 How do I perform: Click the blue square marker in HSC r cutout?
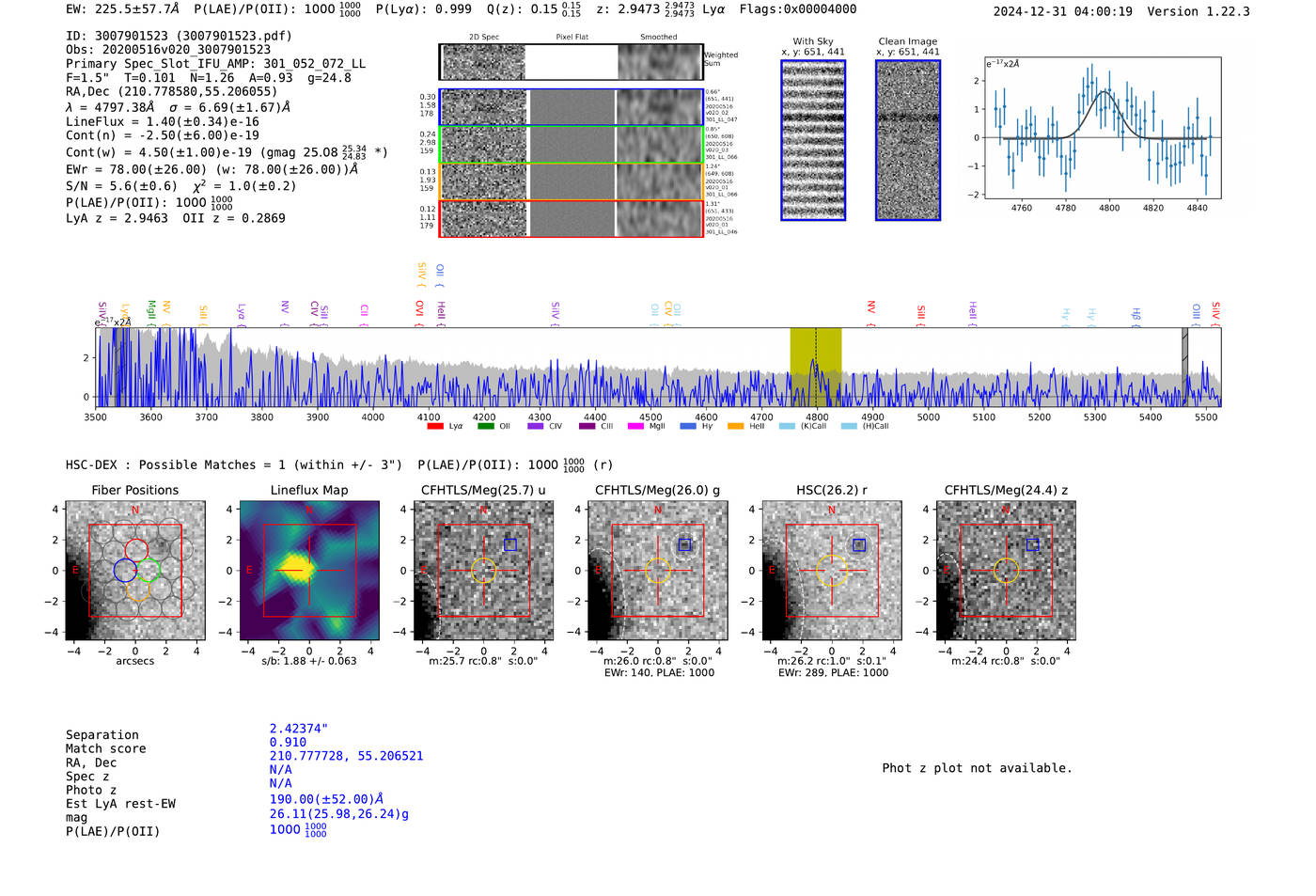[859, 545]
